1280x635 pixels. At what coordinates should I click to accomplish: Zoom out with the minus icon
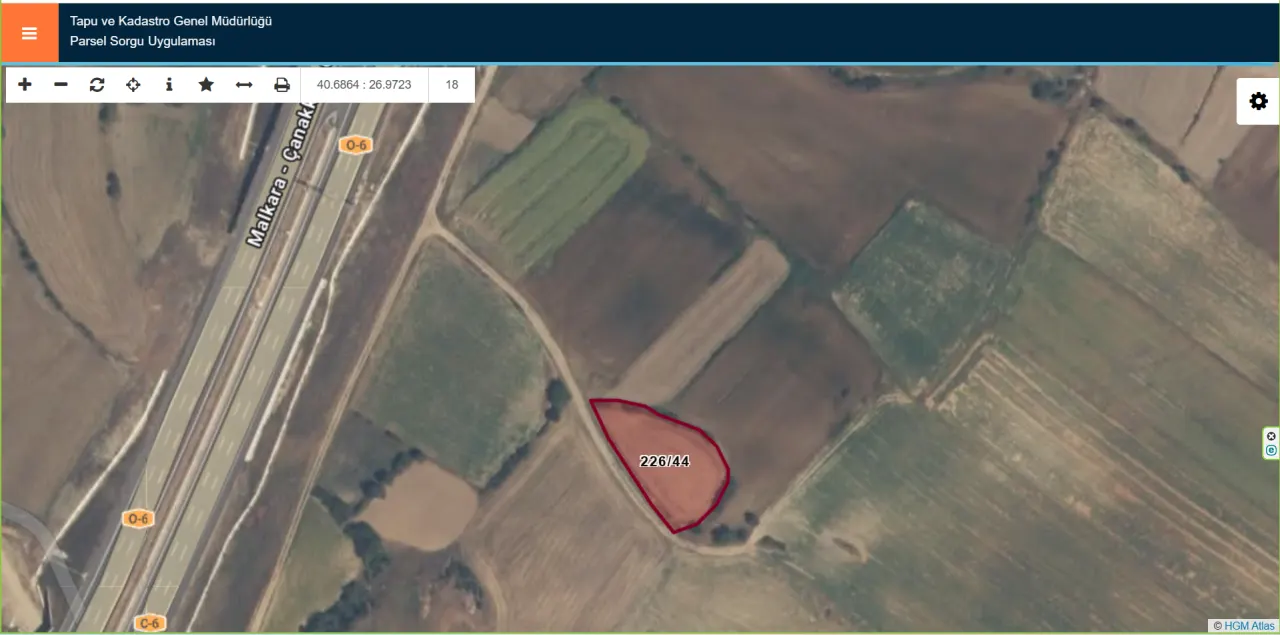(x=61, y=85)
